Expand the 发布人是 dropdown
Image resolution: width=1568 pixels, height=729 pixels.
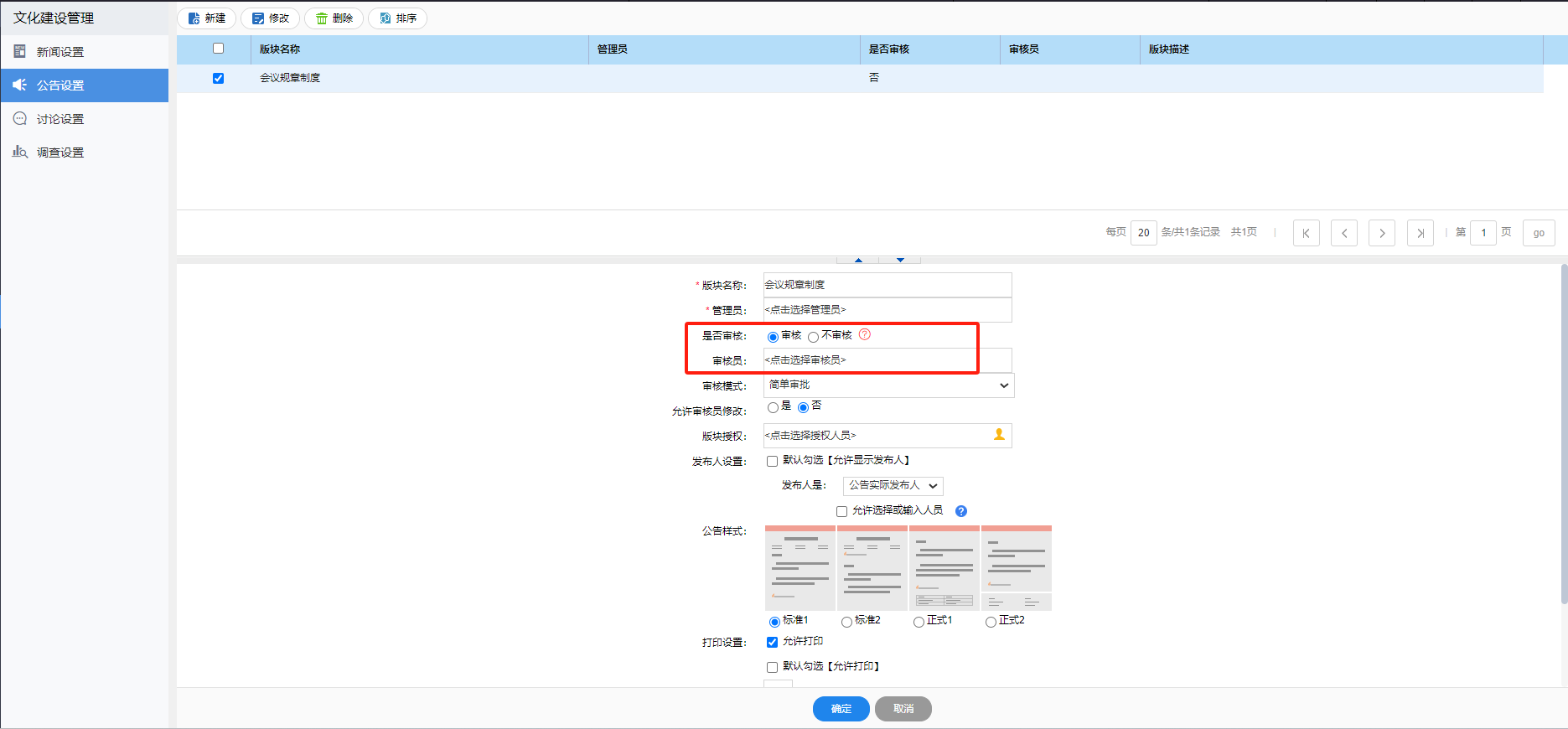[893, 486]
